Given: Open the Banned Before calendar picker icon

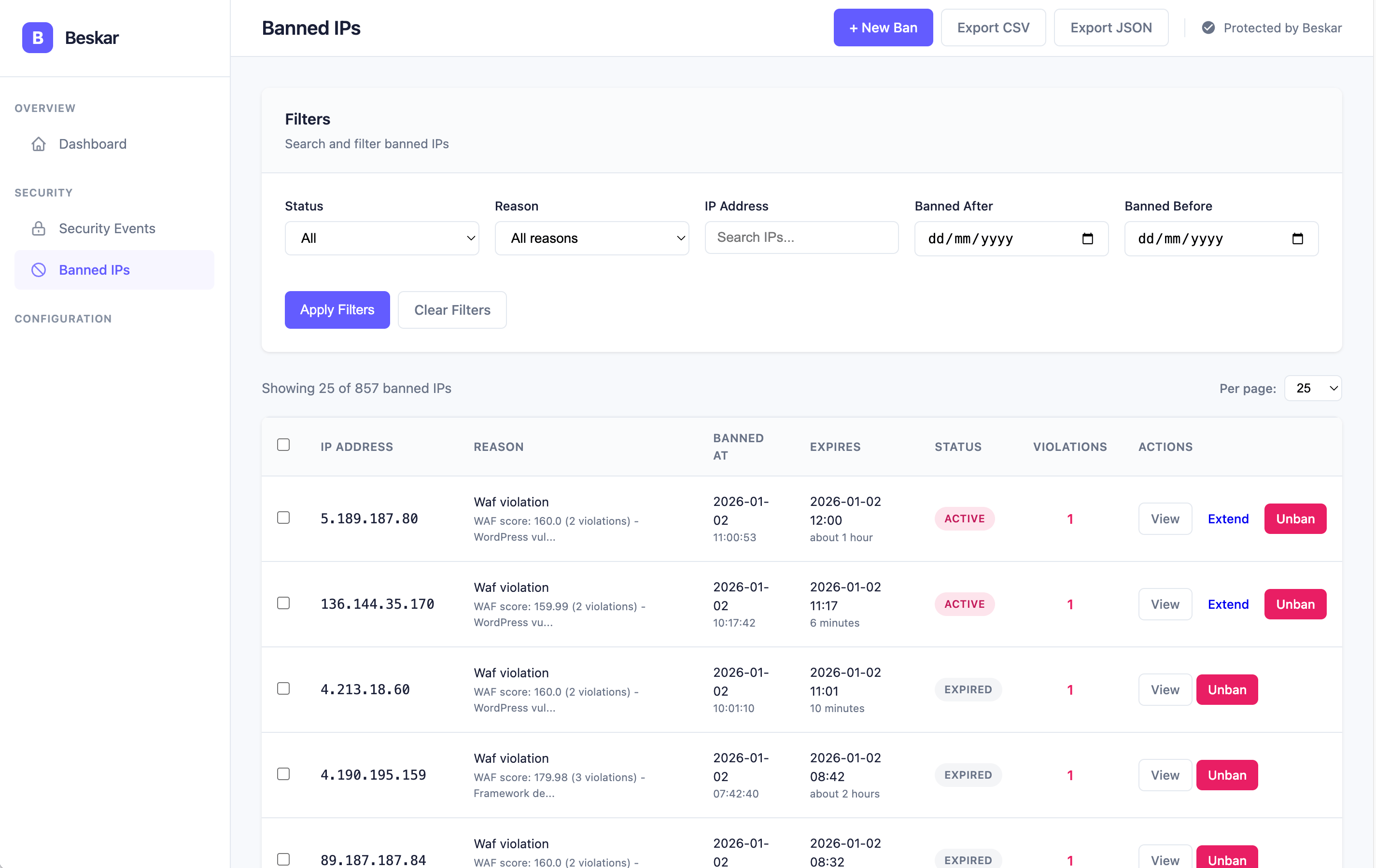Looking at the screenshot, I should [x=1298, y=238].
